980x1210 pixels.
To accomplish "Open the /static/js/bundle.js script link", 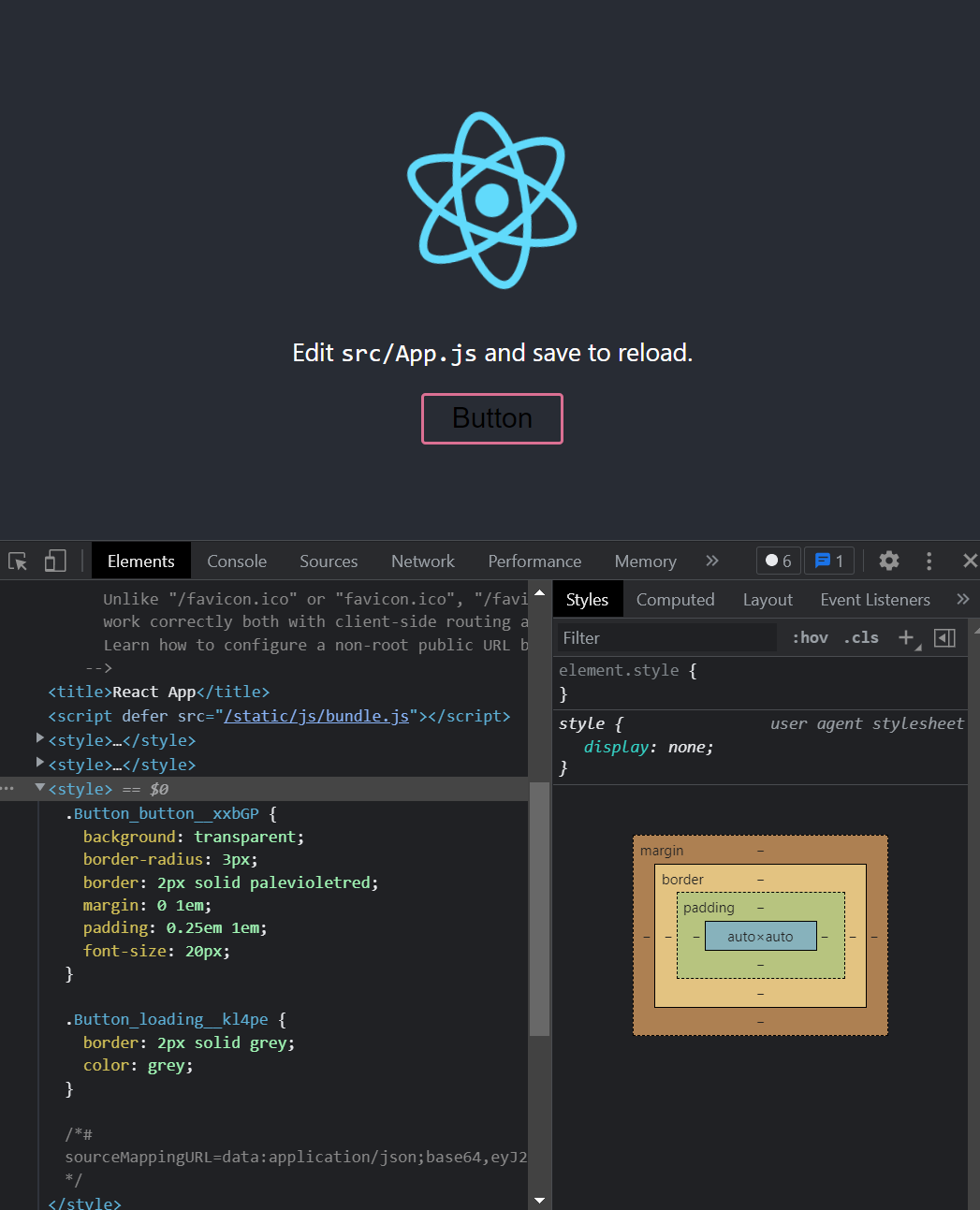I will click(x=316, y=716).
